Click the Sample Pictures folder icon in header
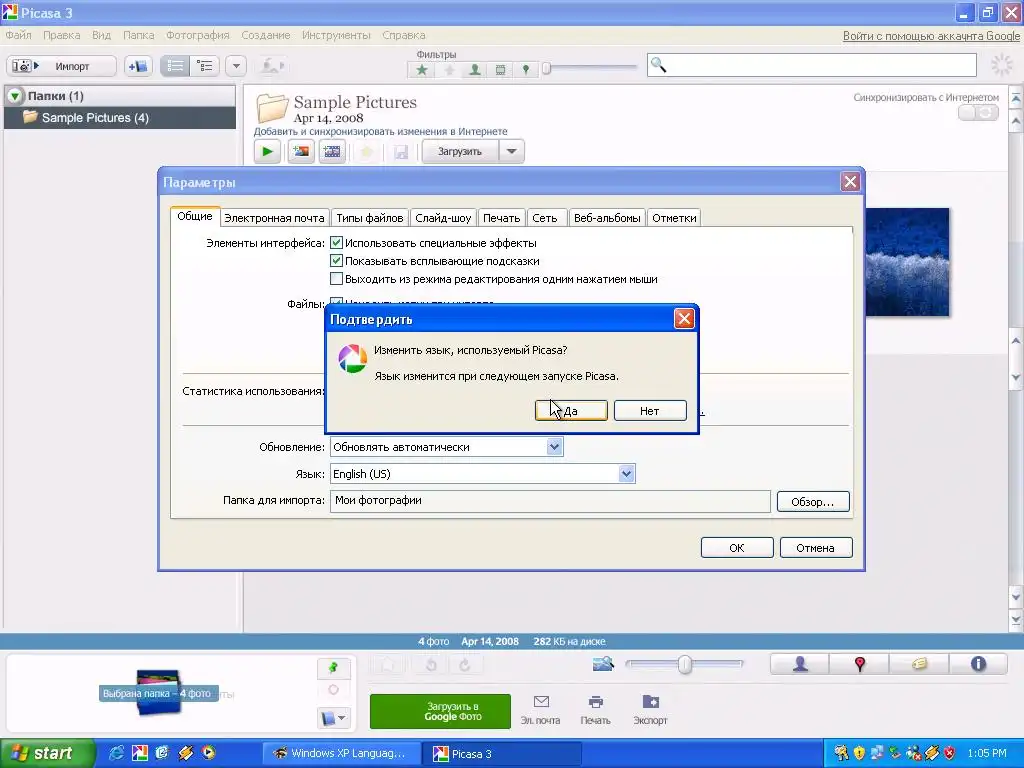 pyautogui.click(x=272, y=108)
